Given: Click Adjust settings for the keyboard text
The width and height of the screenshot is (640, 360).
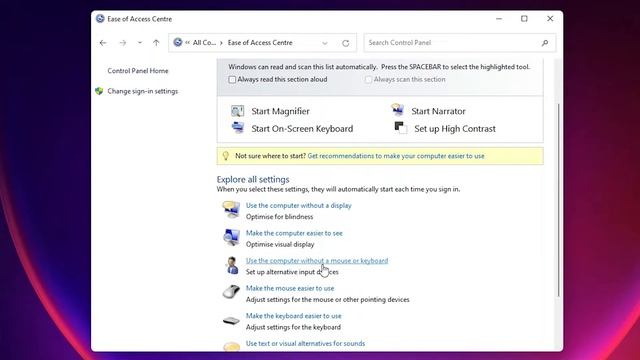Looking at the screenshot, I should [x=293, y=327].
